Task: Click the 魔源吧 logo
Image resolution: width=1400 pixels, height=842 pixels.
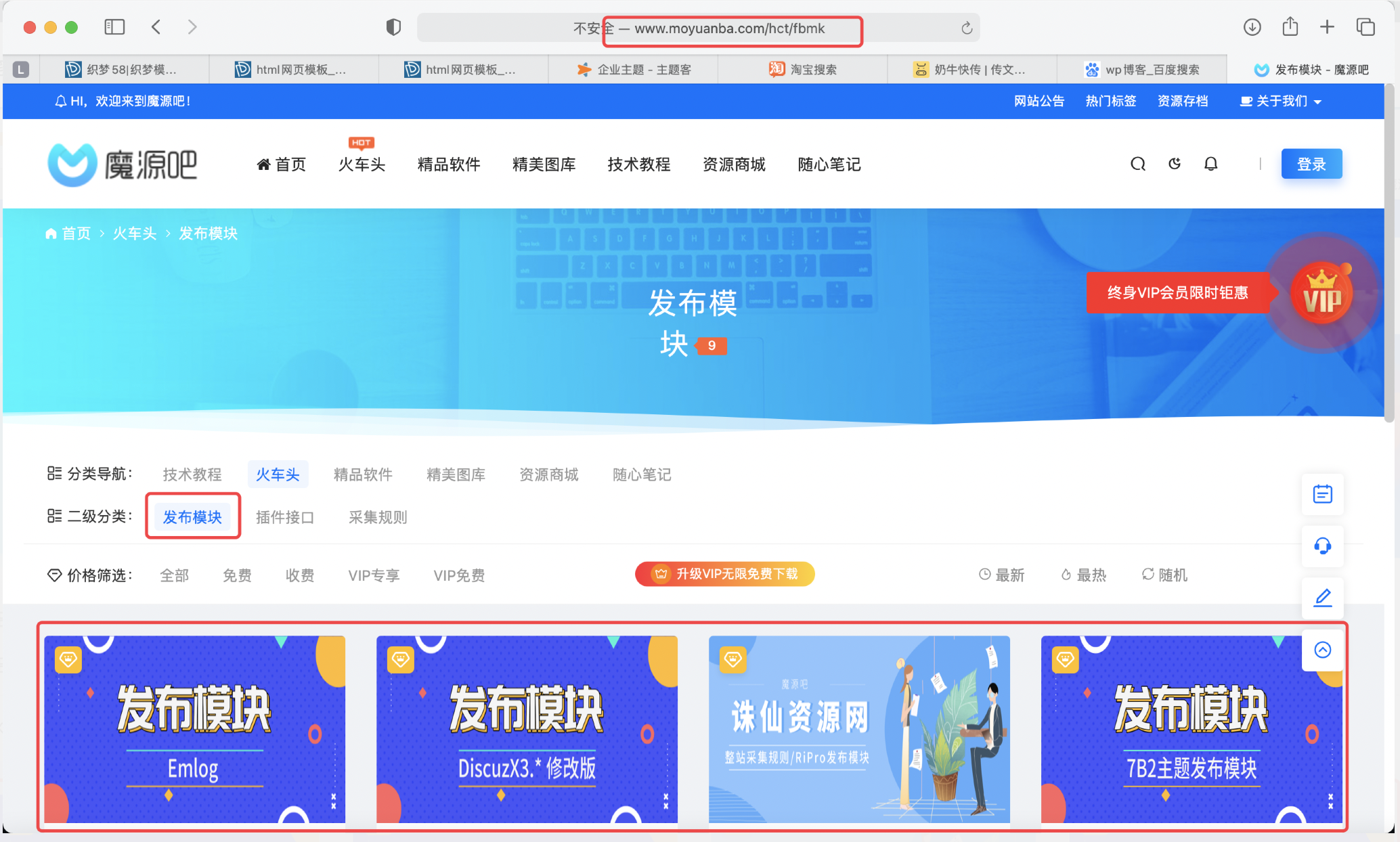Action: click(122, 164)
